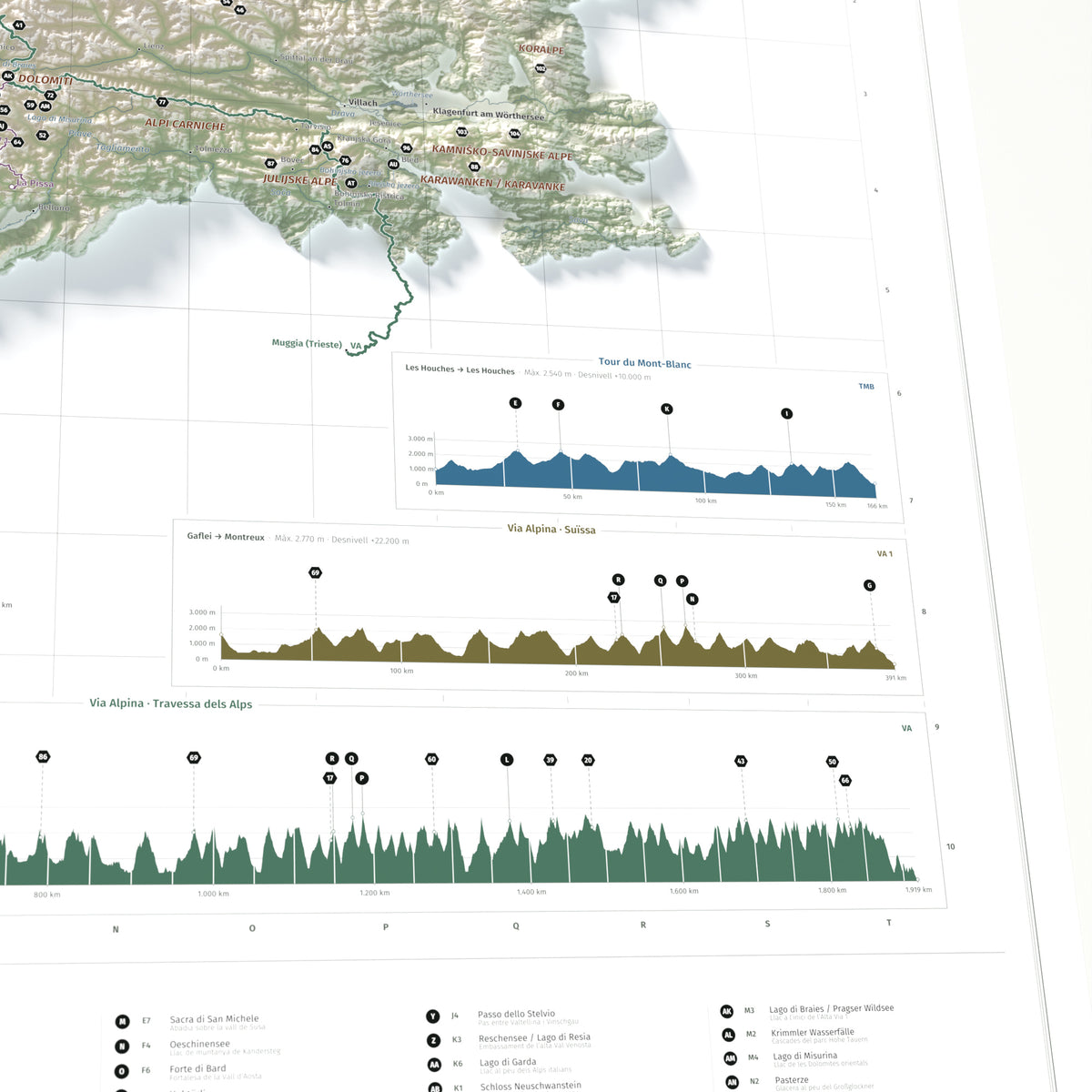Click marker I on the Tour du Mont-Blanc profile
The image size is (1092, 1092).
tap(787, 414)
